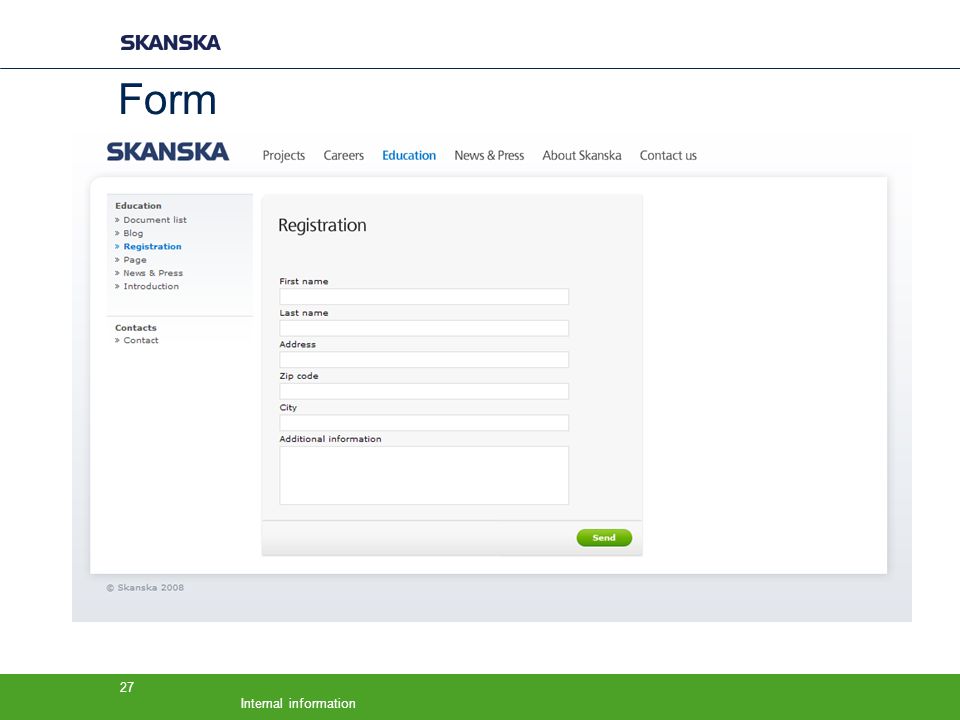960x720 pixels.
Task: Click the Form slide title
Action: pos(167,99)
